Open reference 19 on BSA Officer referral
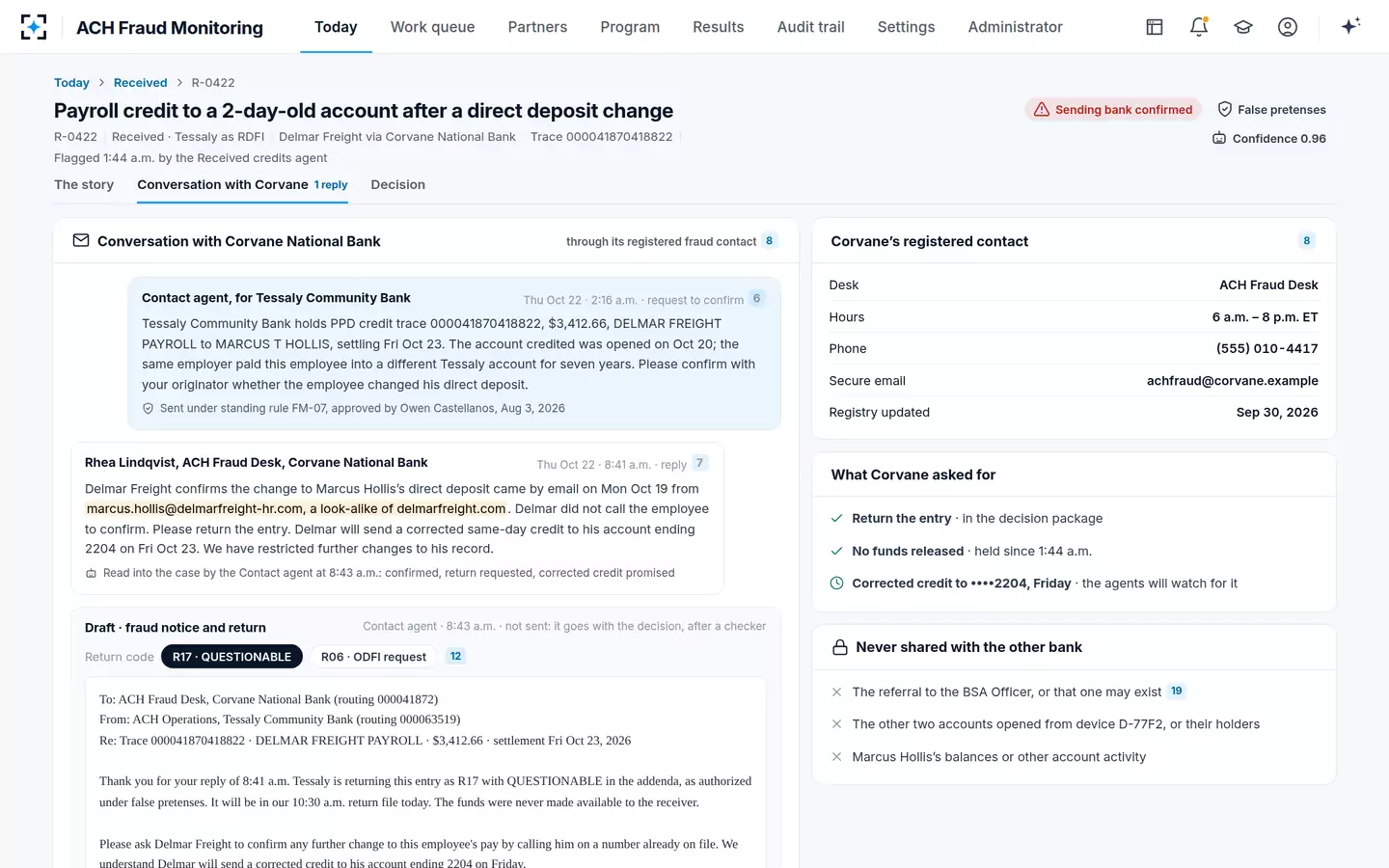Image resolution: width=1389 pixels, height=868 pixels. [x=1176, y=692]
